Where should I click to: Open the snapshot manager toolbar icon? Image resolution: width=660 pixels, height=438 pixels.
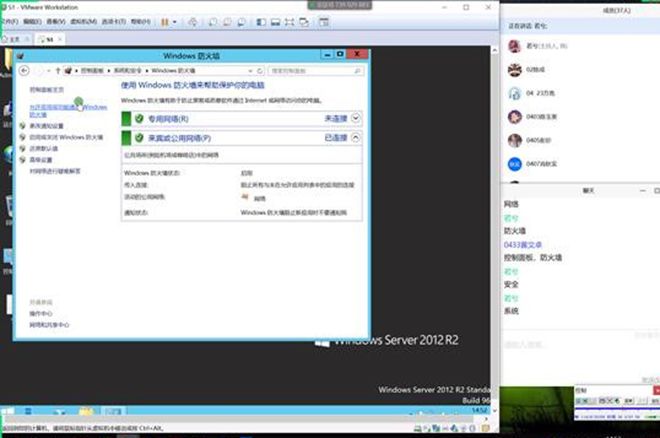click(242, 22)
